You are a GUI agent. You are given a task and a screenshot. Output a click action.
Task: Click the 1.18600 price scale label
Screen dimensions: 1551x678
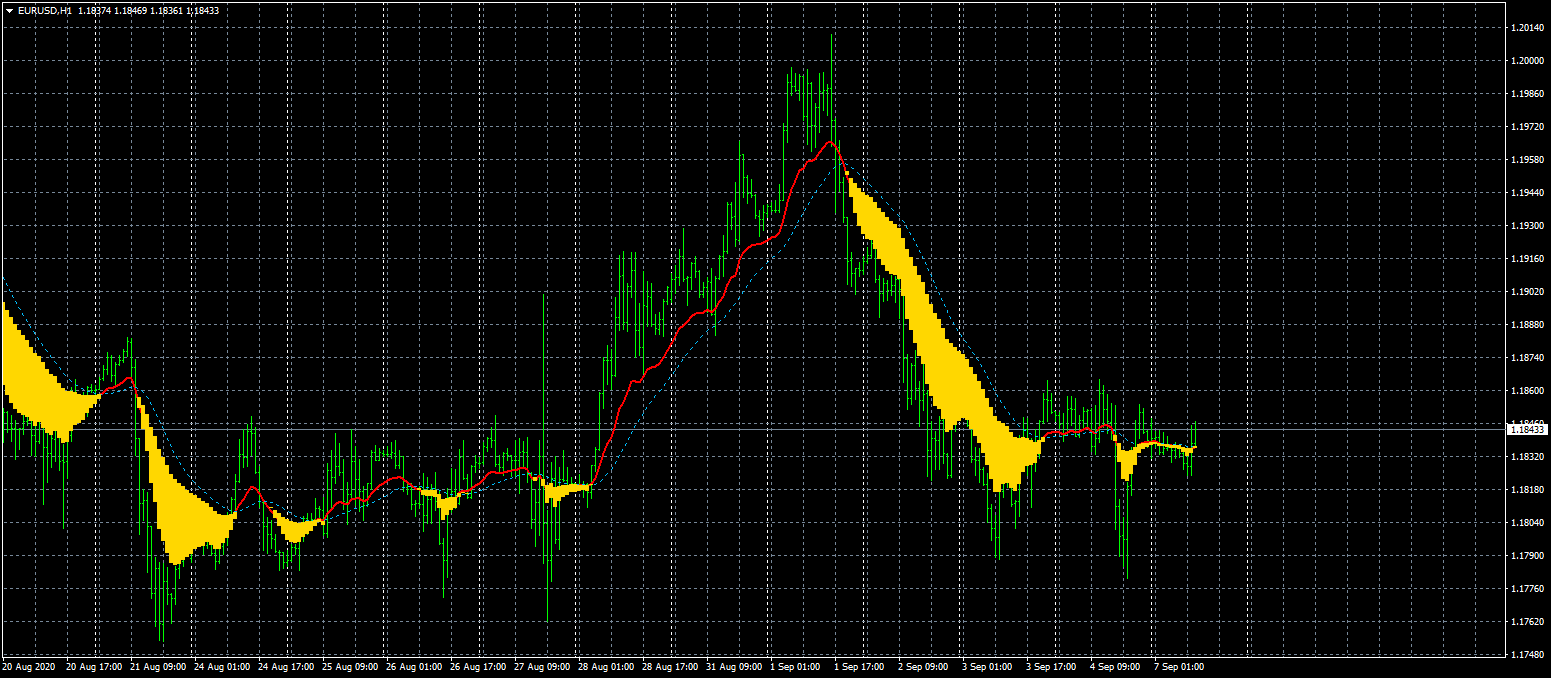1526,391
